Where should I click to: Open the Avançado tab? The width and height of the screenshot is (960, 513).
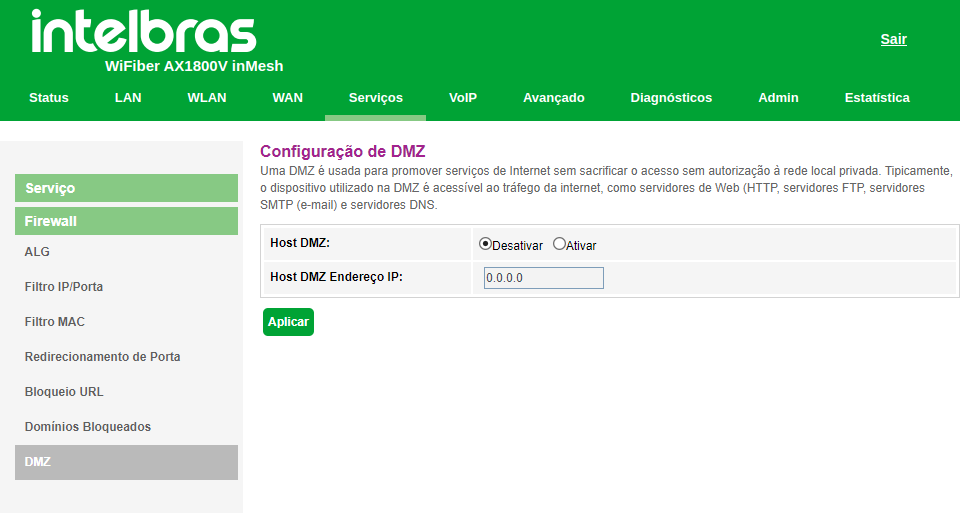[x=553, y=98]
